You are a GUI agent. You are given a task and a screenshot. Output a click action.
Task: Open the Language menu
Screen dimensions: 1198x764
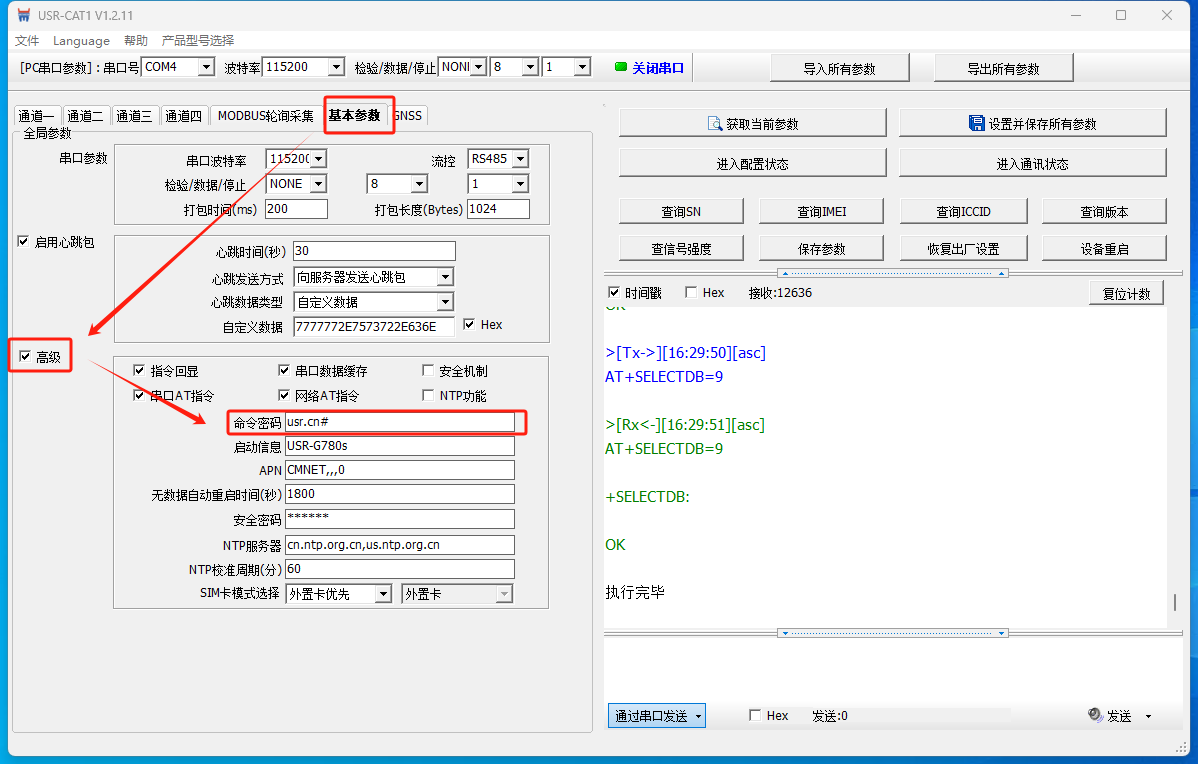[x=81, y=40]
